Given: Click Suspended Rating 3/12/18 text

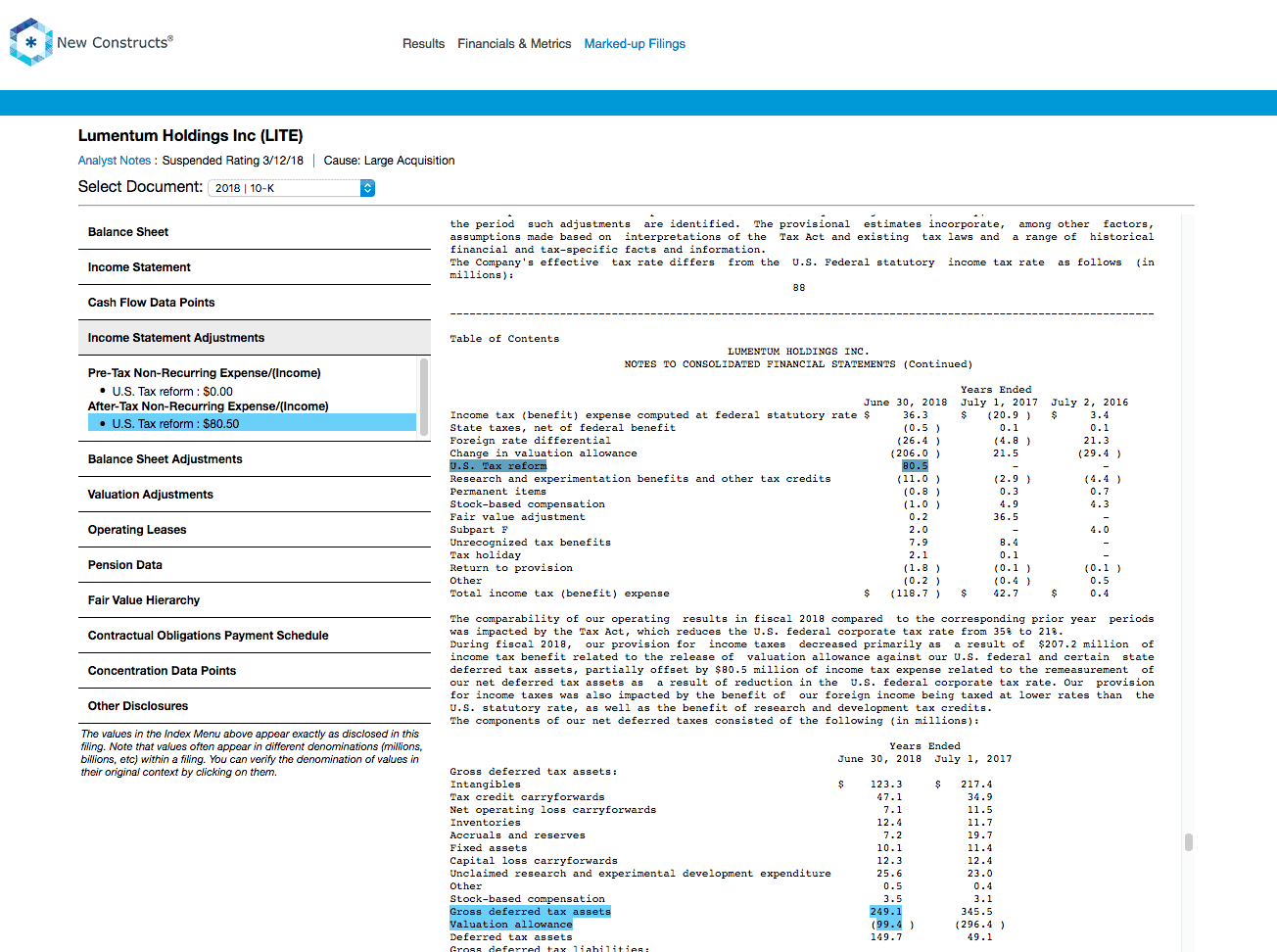Looking at the screenshot, I should click(233, 161).
